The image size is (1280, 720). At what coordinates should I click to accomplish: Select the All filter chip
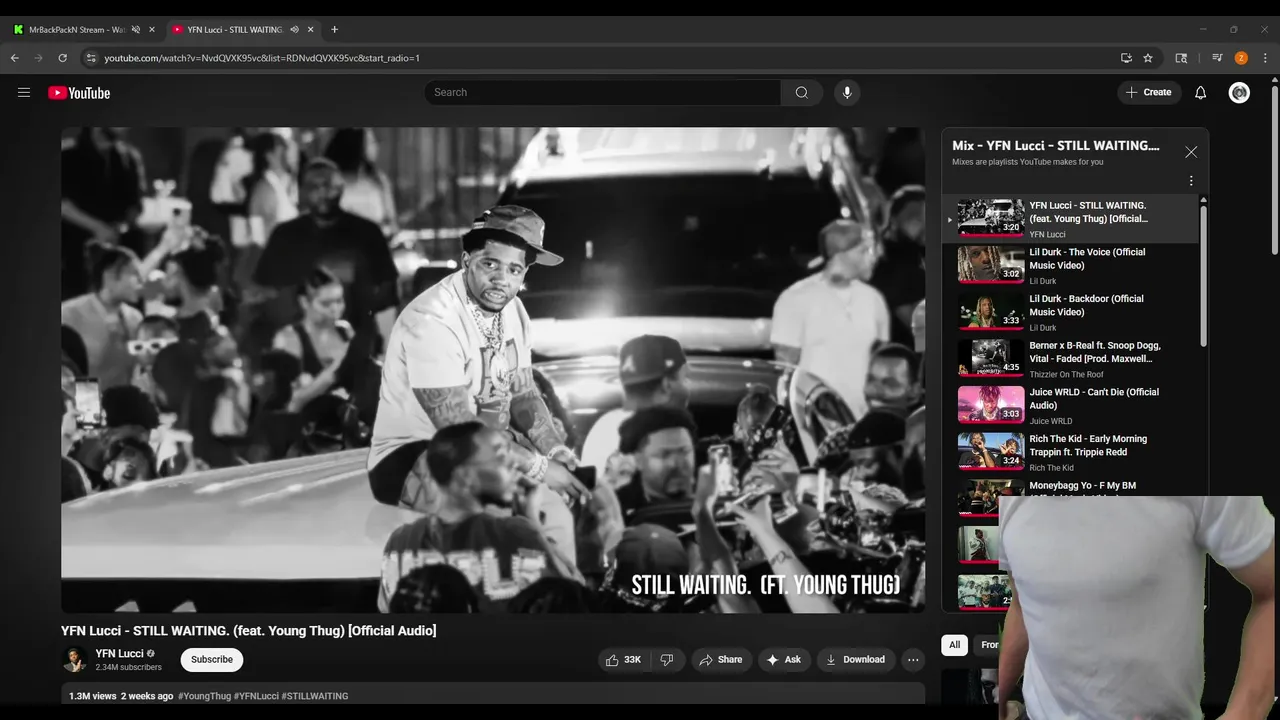coord(954,645)
